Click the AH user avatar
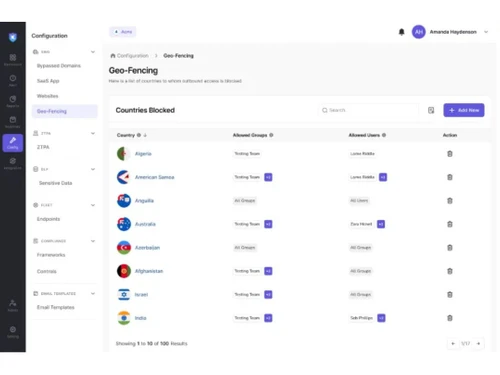The image size is (500, 375). [419, 32]
